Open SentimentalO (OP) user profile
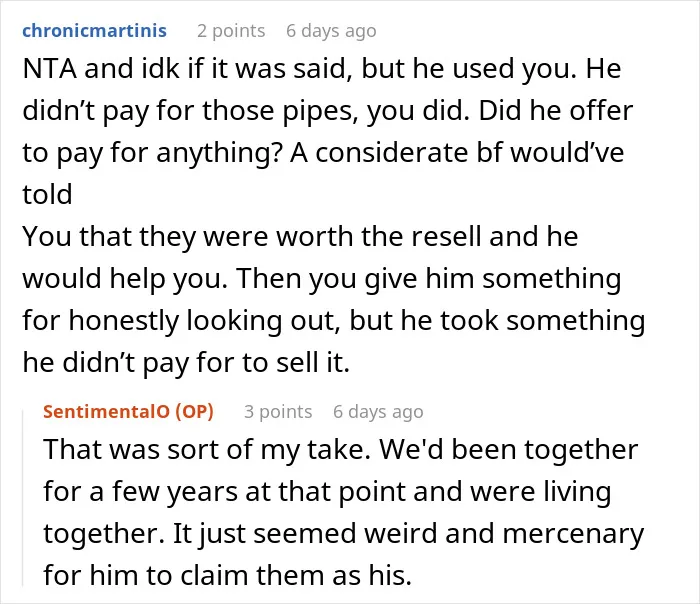Screen dimensions: 700x604 coord(128,411)
